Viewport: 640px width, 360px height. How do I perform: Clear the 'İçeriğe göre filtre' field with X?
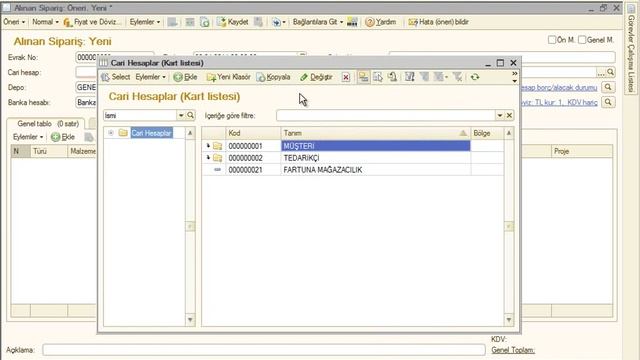[x=509, y=116]
